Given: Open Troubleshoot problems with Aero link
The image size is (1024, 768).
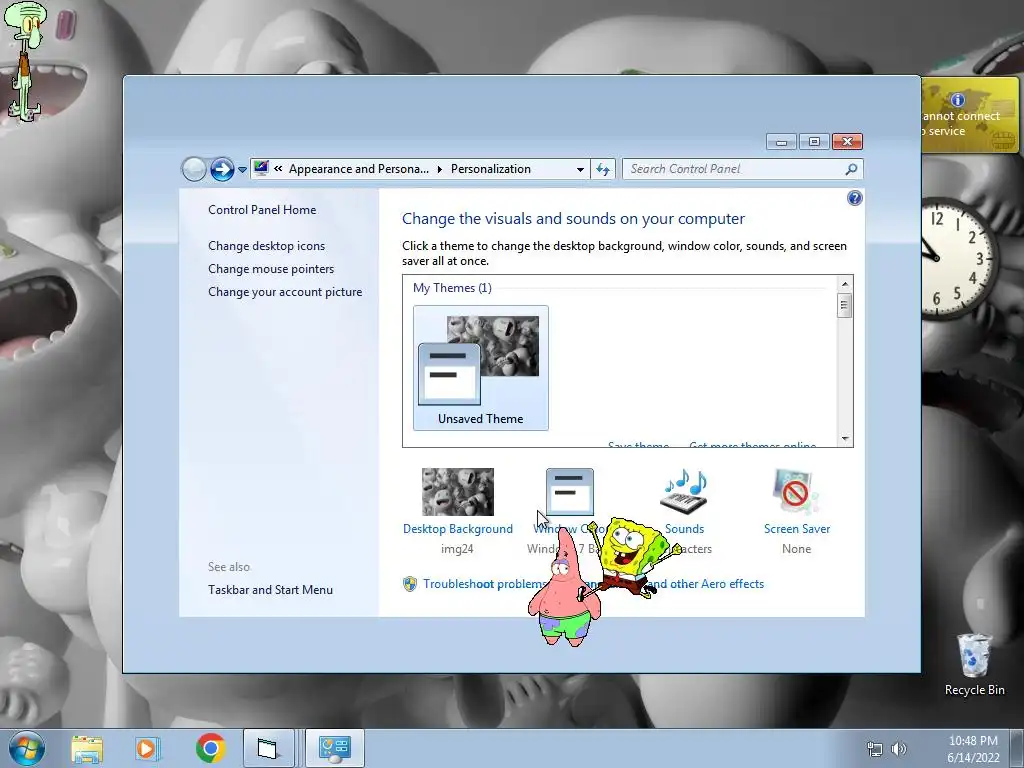Looking at the screenshot, I should (x=594, y=584).
